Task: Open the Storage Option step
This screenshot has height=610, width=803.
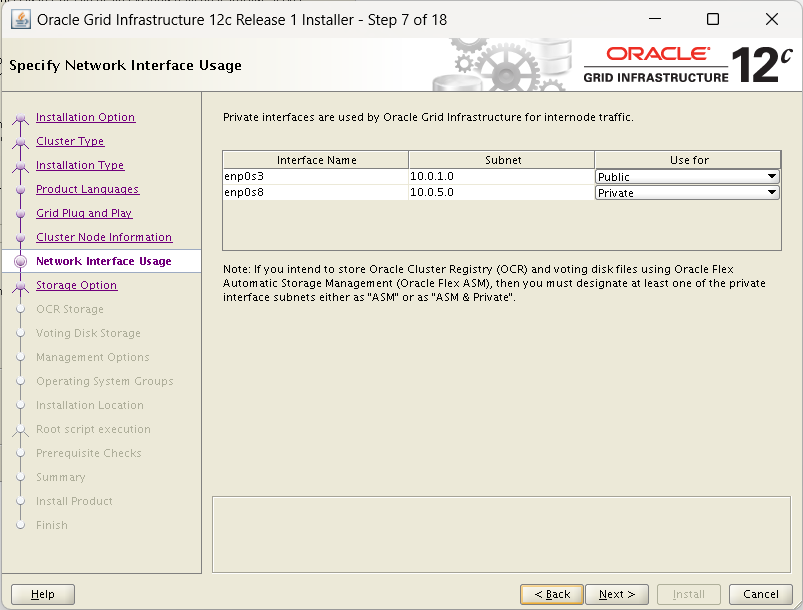Action: tap(77, 285)
